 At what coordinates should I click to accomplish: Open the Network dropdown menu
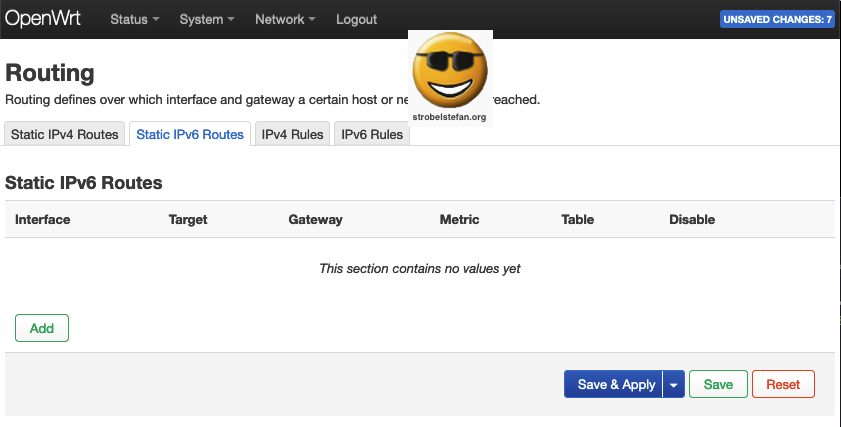[x=285, y=20]
